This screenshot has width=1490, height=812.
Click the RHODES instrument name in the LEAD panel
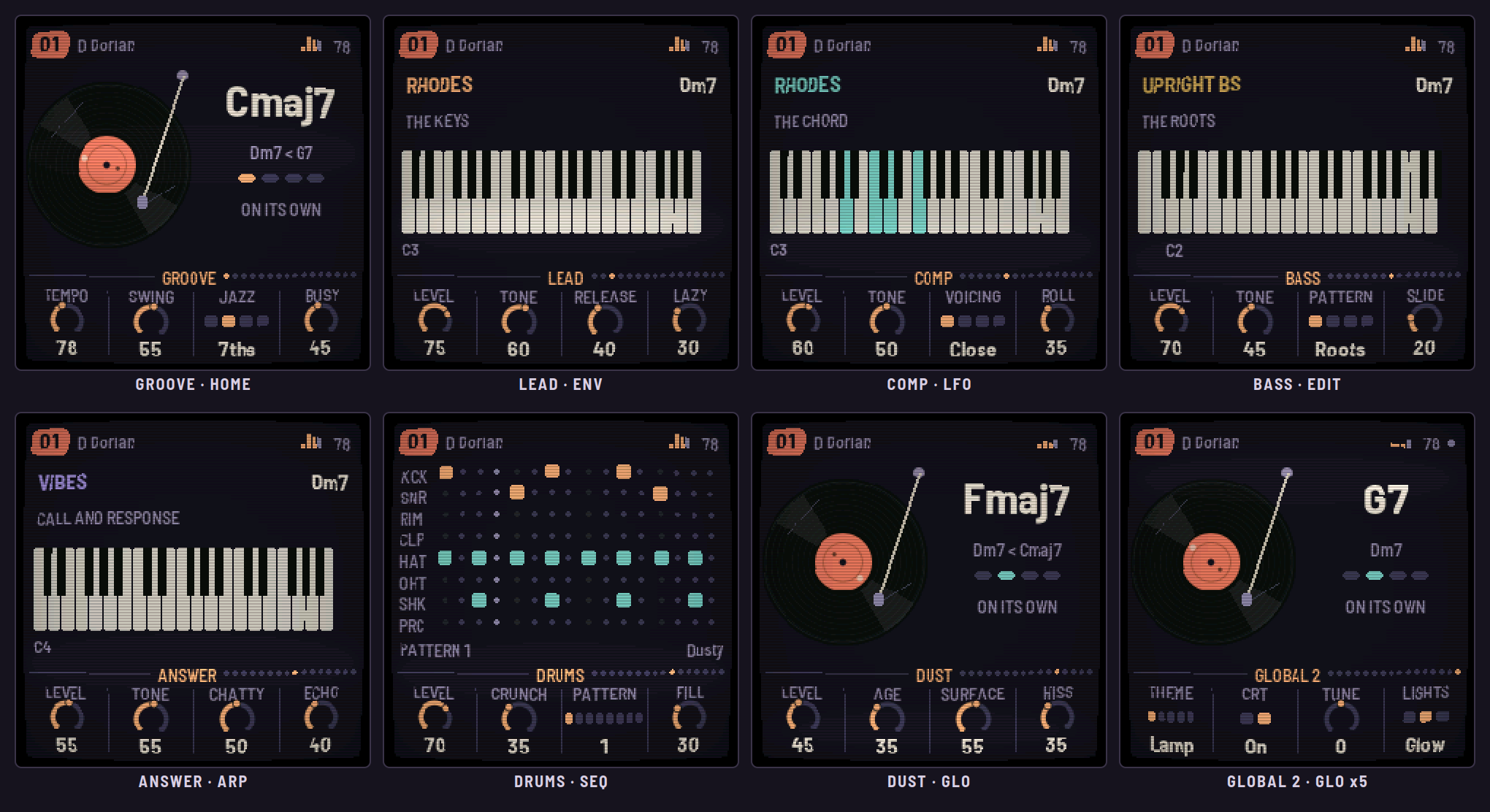tap(440, 85)
